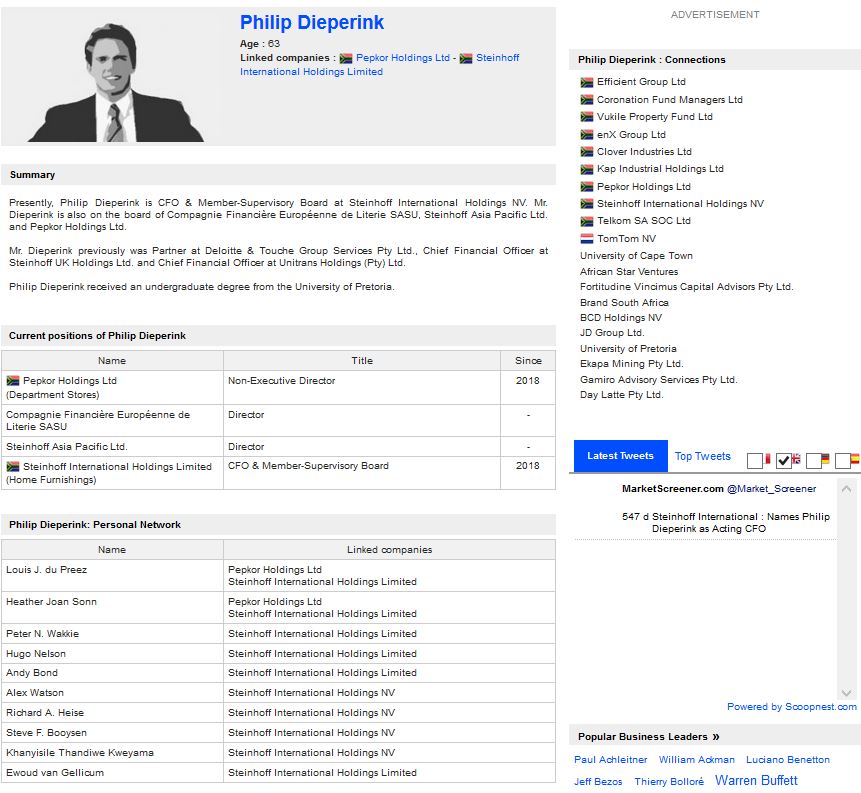861x793 pixels.
Task: Open William Ackman business leader link
Action: [x=696, y=760]
